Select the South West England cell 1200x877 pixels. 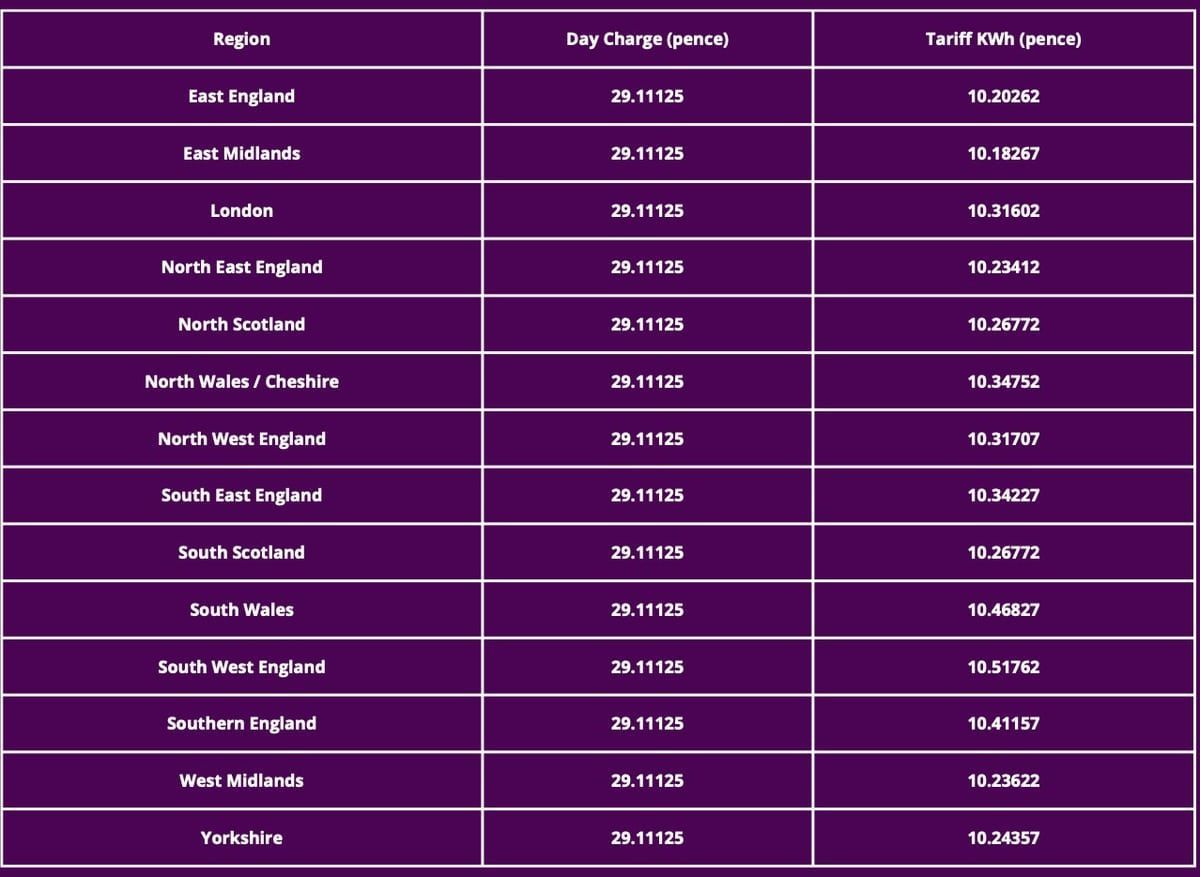click(241, 667)
